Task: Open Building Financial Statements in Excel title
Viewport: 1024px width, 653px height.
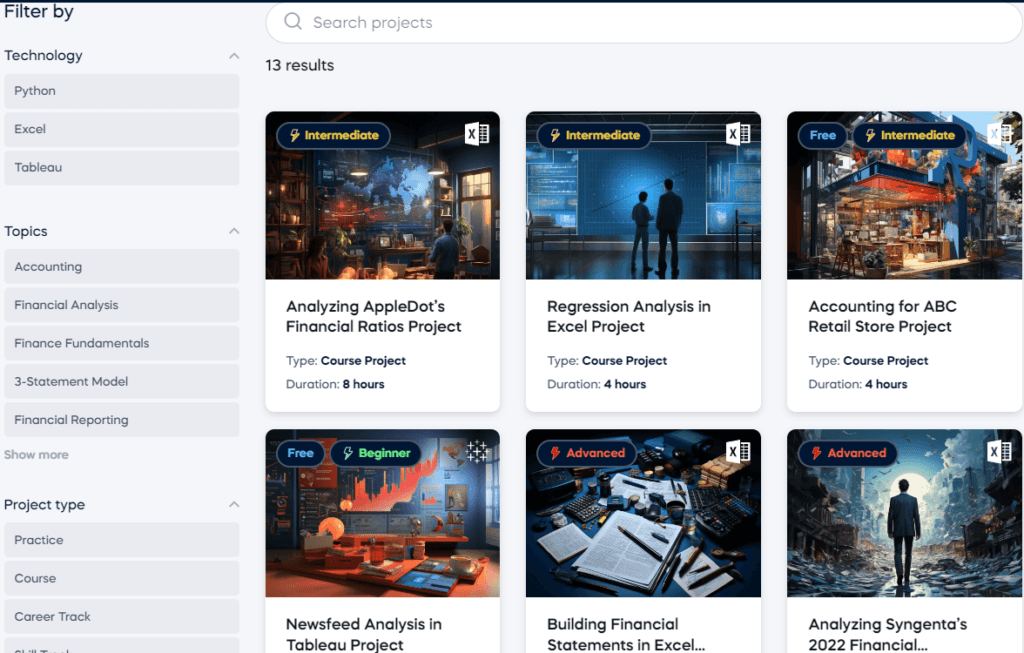Action: click(626, 633)
